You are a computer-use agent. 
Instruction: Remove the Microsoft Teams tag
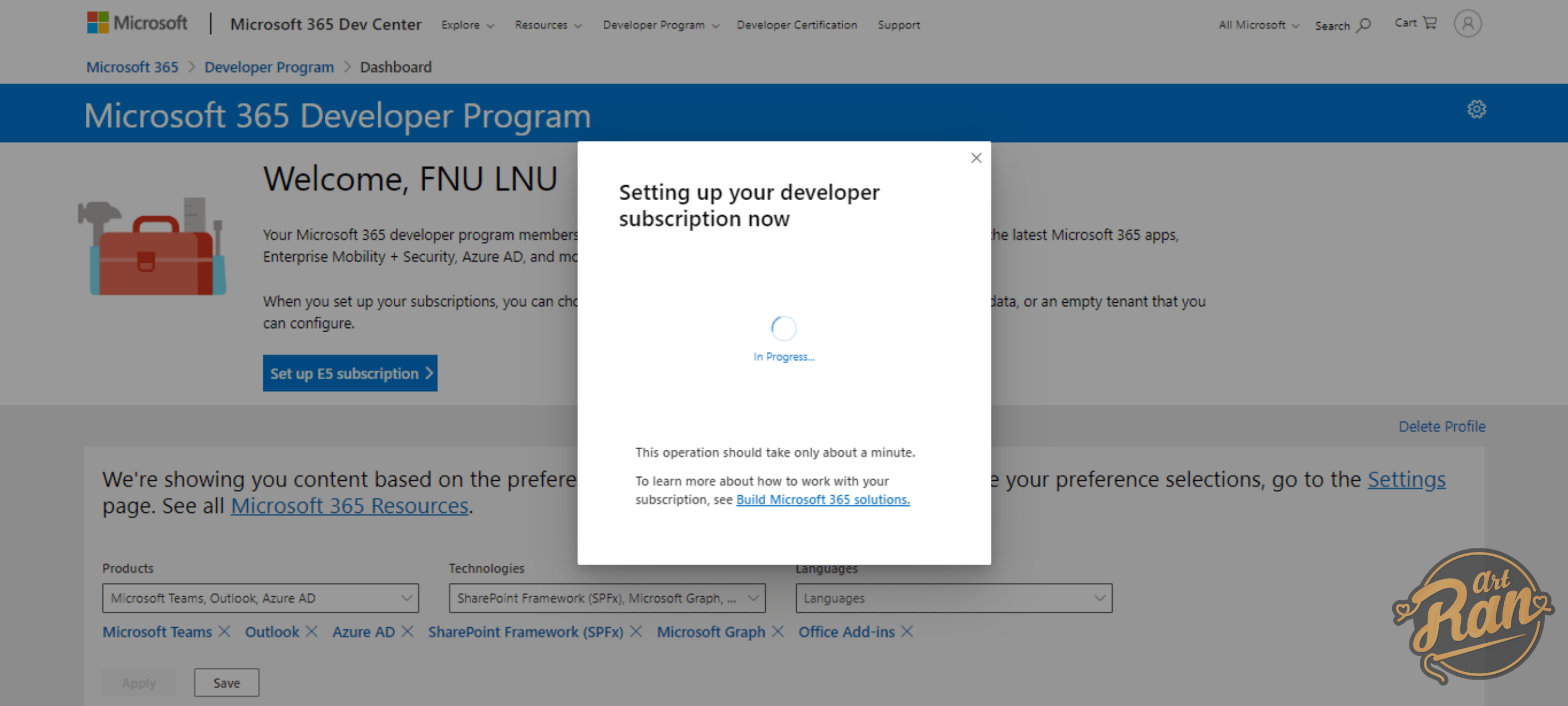pyautogui.click(x=224, y=631)
